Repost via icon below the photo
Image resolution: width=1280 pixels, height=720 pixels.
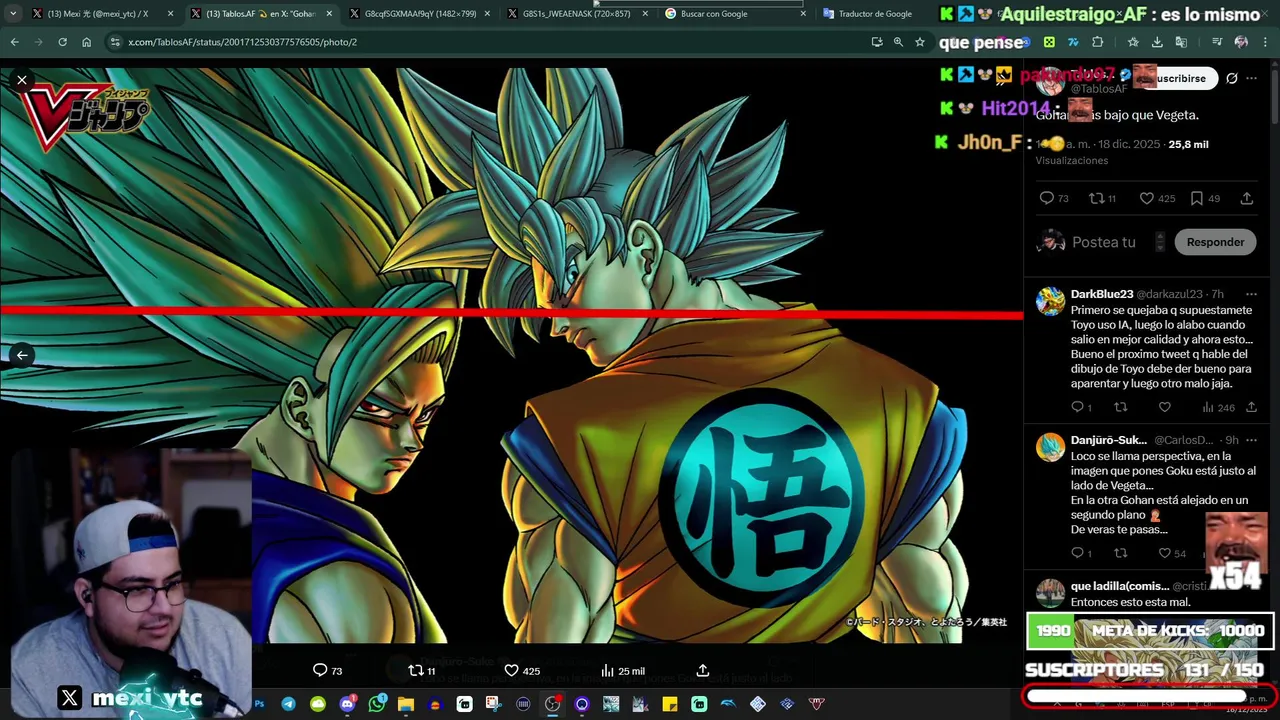[416, 670]
